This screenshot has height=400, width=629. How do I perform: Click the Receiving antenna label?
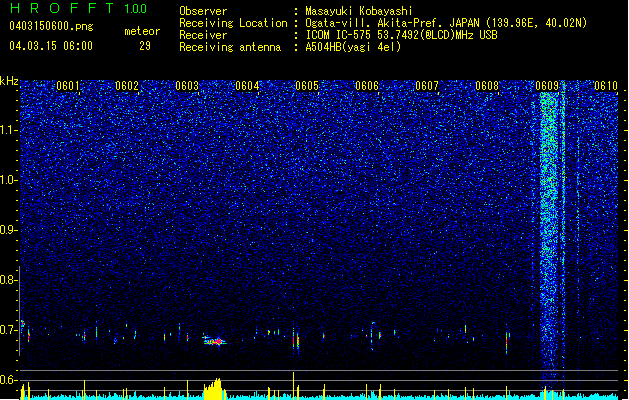click(x=230, y=47)
